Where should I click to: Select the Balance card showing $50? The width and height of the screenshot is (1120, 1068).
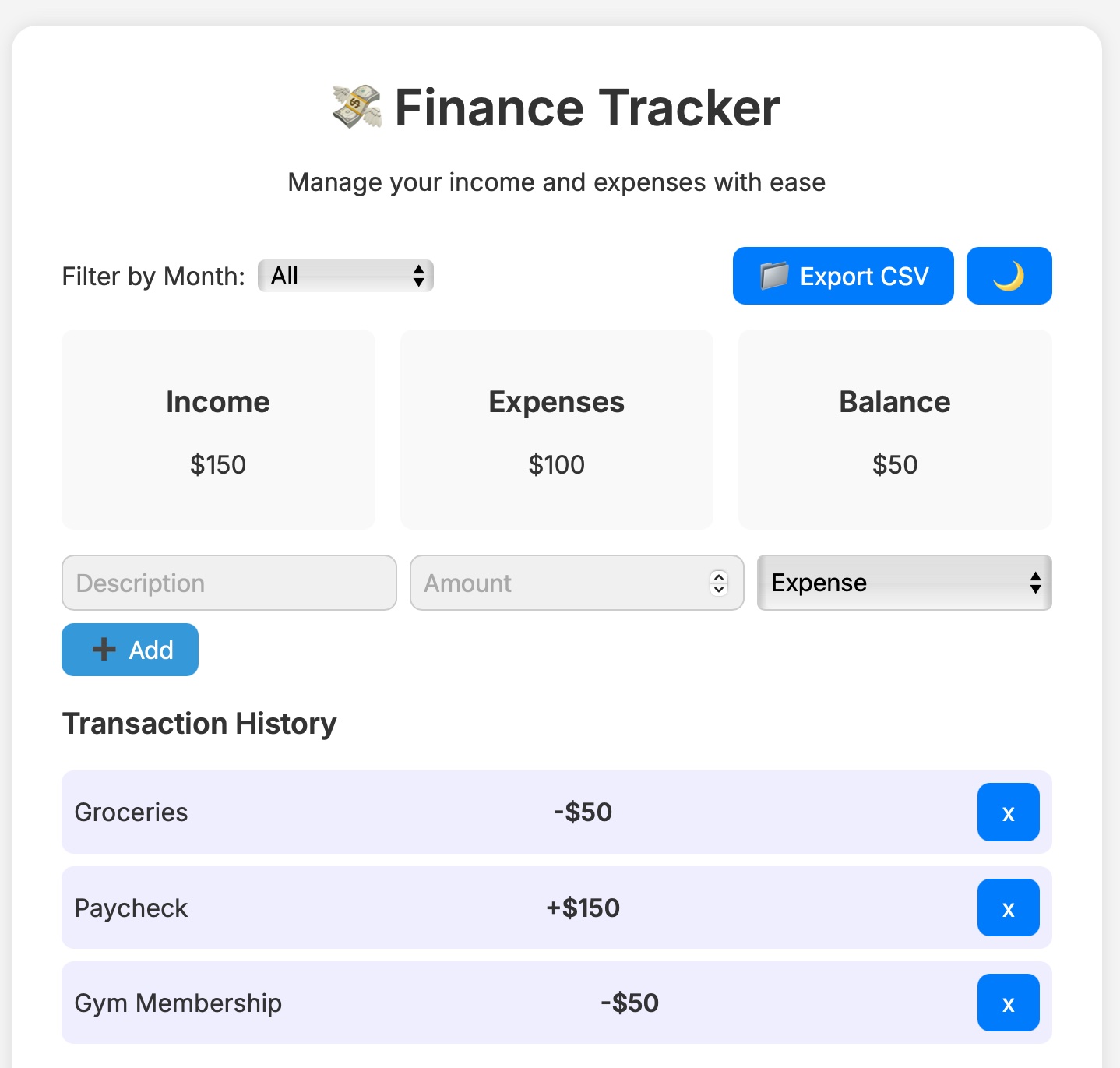894,429
